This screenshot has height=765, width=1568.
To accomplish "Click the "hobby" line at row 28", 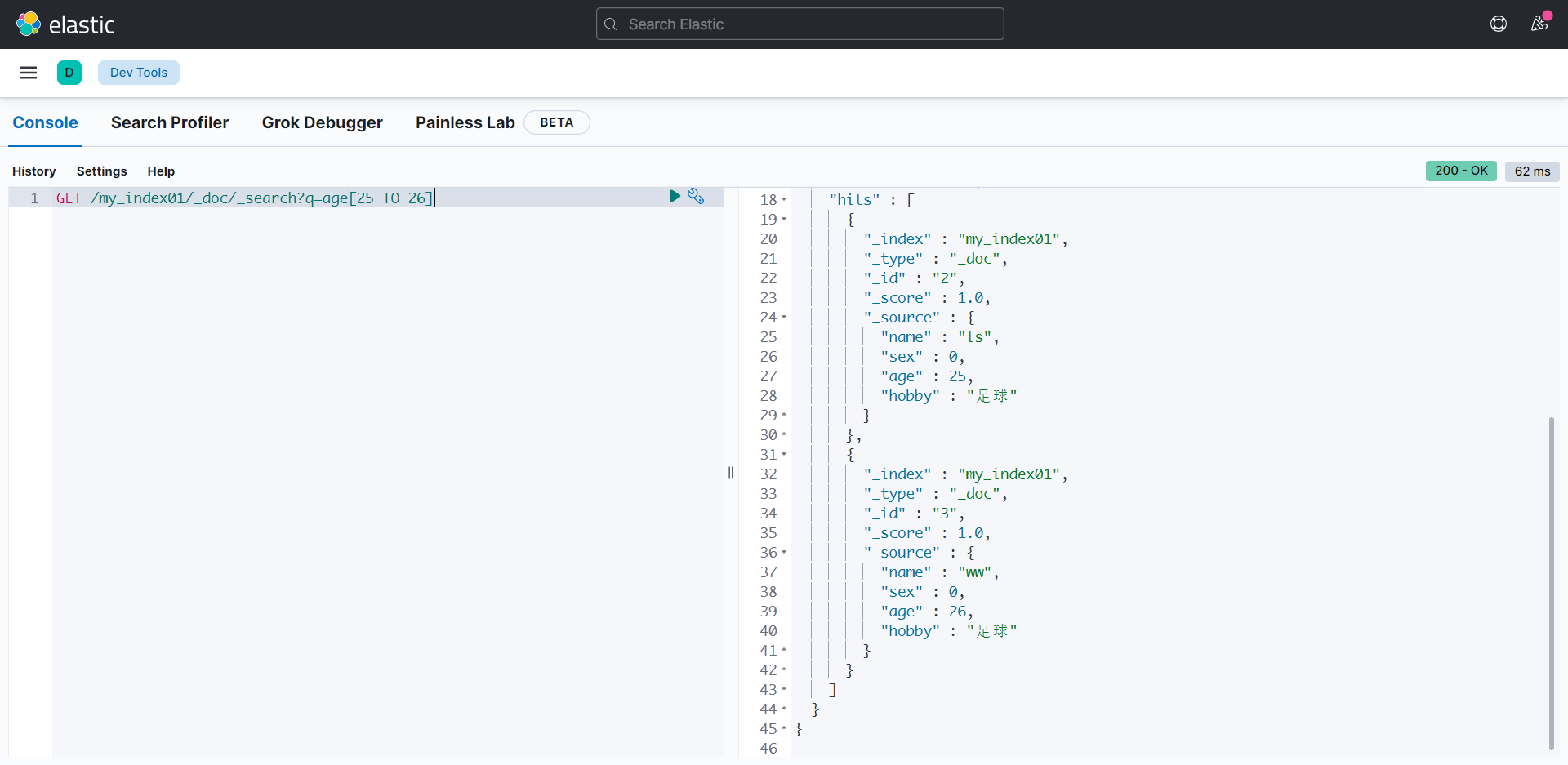I will (x=949, y=396).
